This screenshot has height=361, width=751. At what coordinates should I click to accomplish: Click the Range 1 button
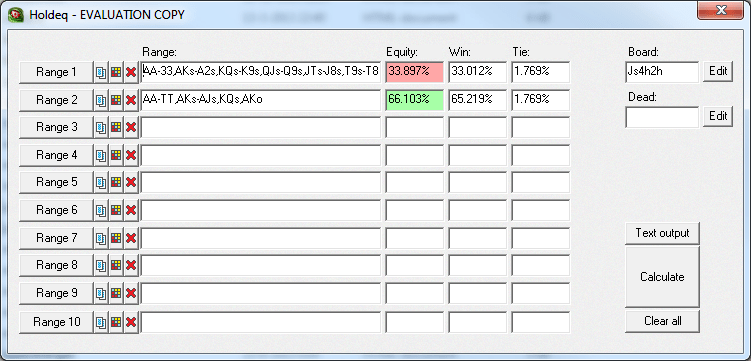click(x=56, y=73)
